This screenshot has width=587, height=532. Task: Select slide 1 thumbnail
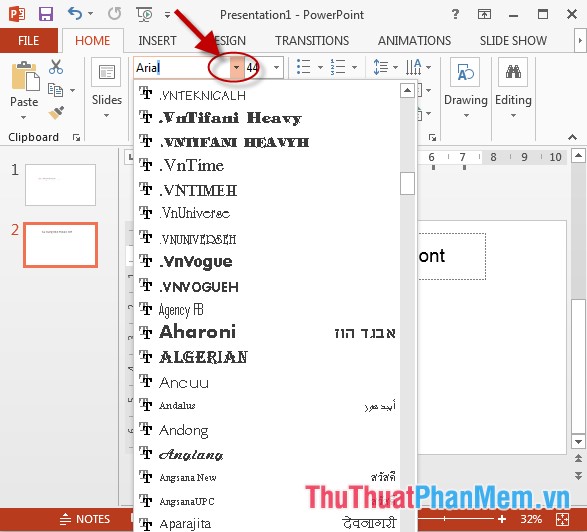coord(60,185)
